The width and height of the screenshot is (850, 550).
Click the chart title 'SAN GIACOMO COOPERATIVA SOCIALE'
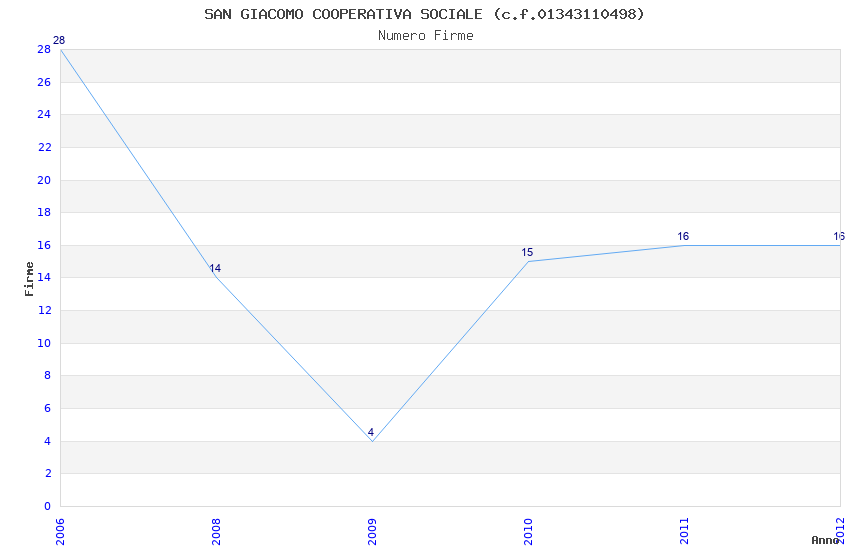tap(343, 14)
